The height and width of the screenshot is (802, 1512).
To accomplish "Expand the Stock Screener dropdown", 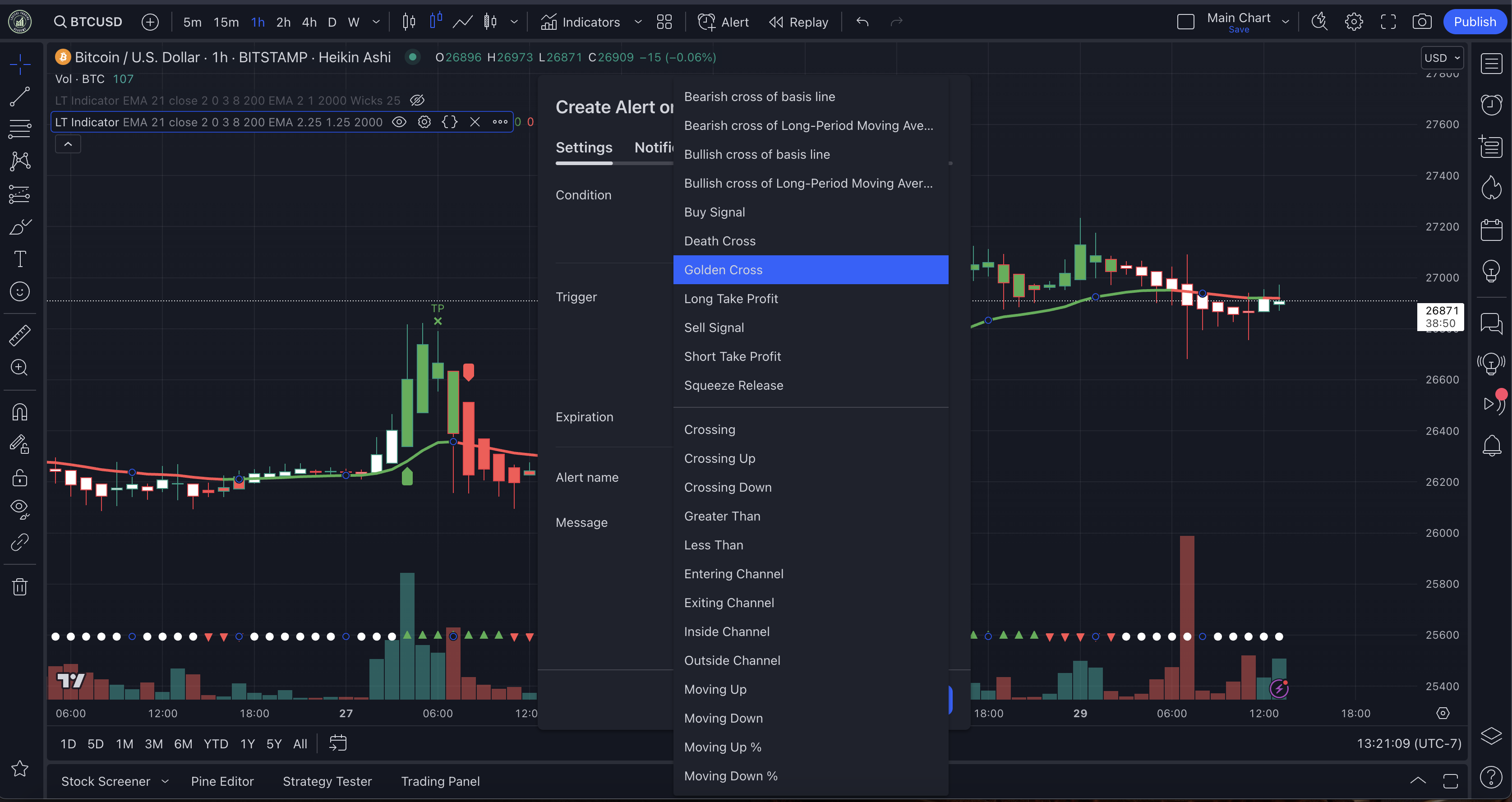I will click(165, 781).
